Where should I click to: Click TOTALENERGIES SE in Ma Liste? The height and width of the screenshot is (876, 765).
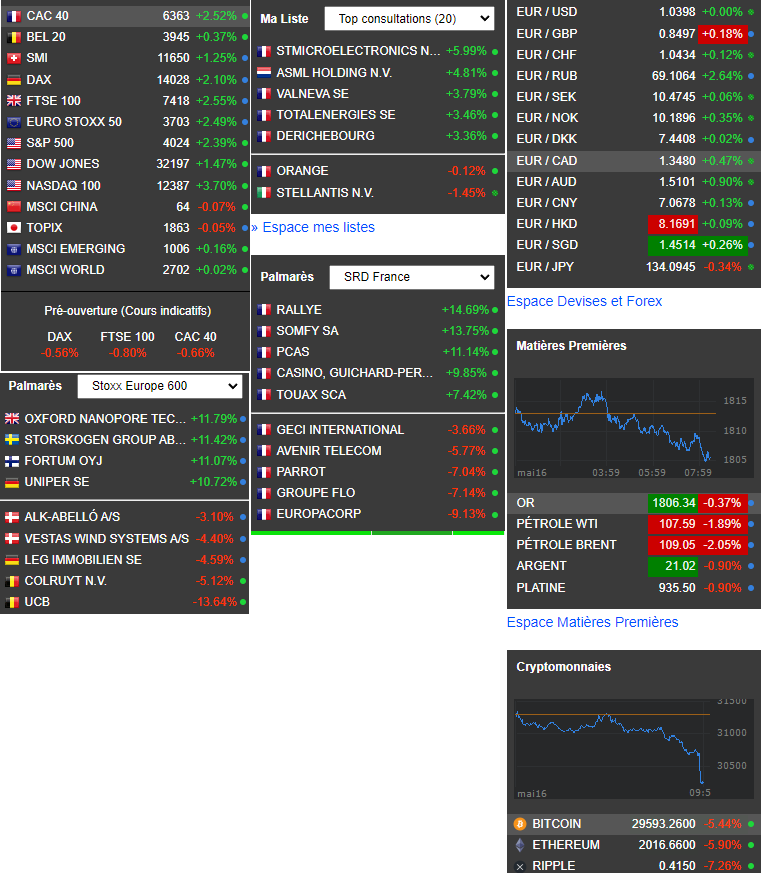pyautogui.click(x=378, y=115)
